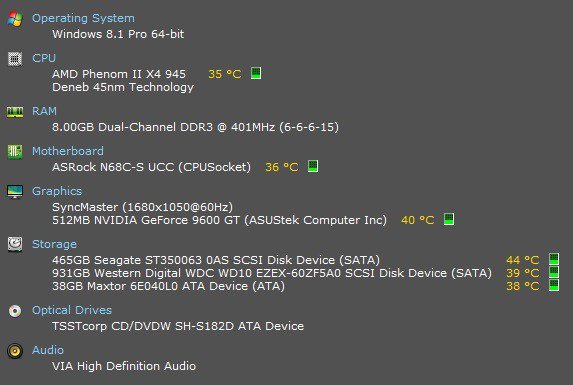
Task: Open the Graphics section heading
Action: tap(57, 191)
